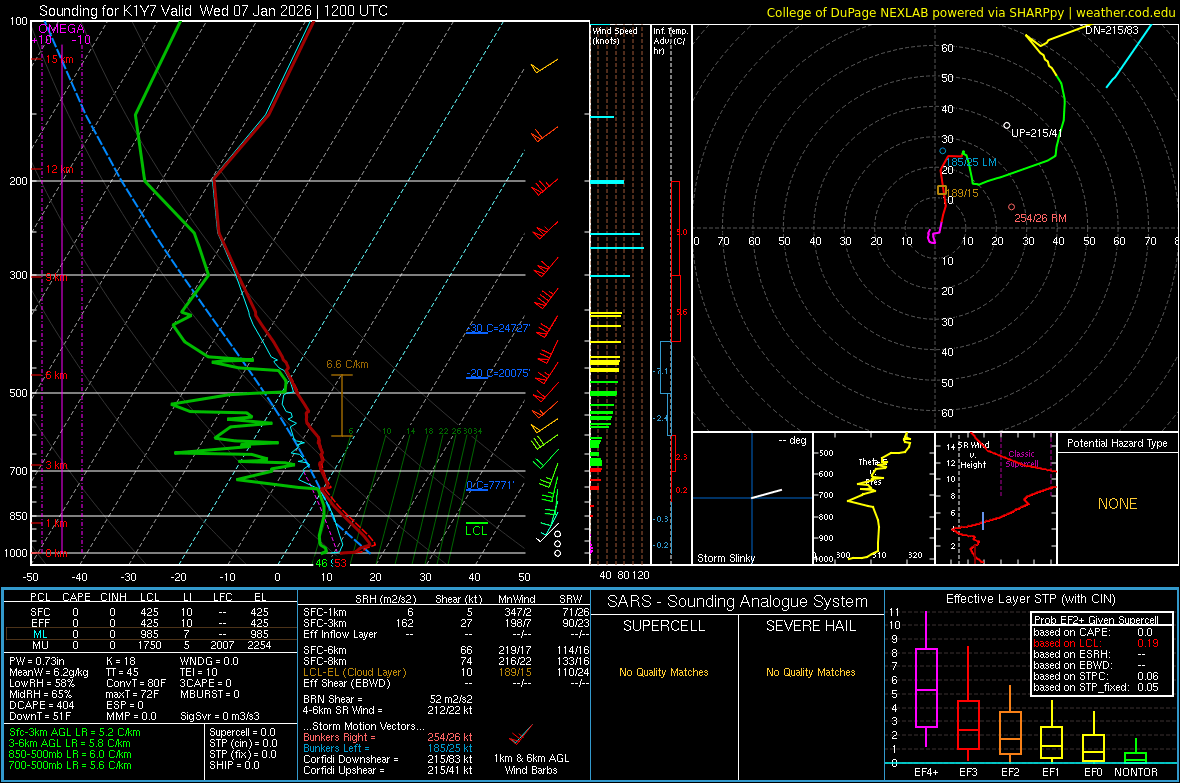Click the SHIP = 0.0 value

(x=234, y=765)
